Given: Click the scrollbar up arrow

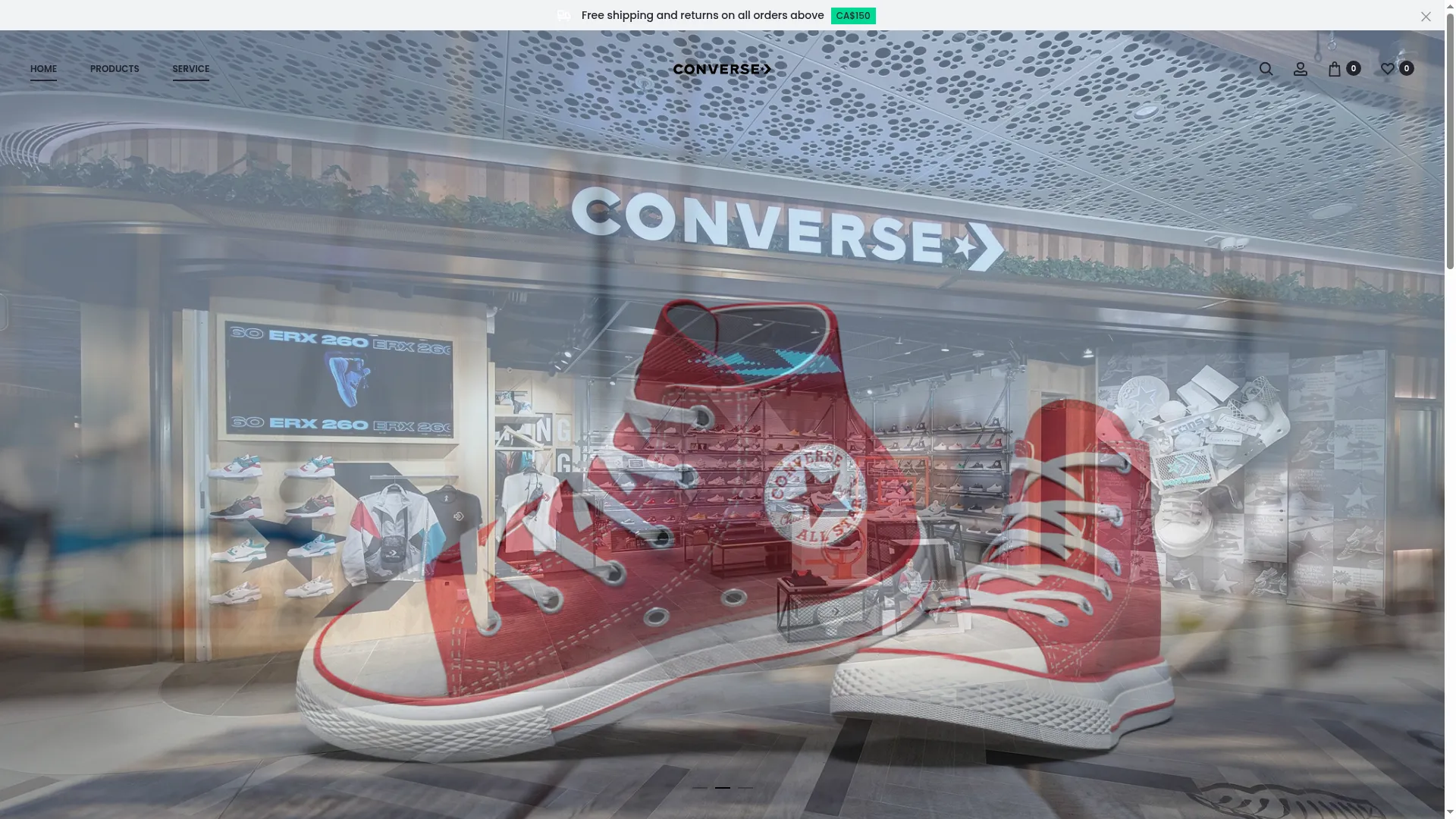Looking at the screenshot, I should pyautogui.click(x=1450, y=5).
